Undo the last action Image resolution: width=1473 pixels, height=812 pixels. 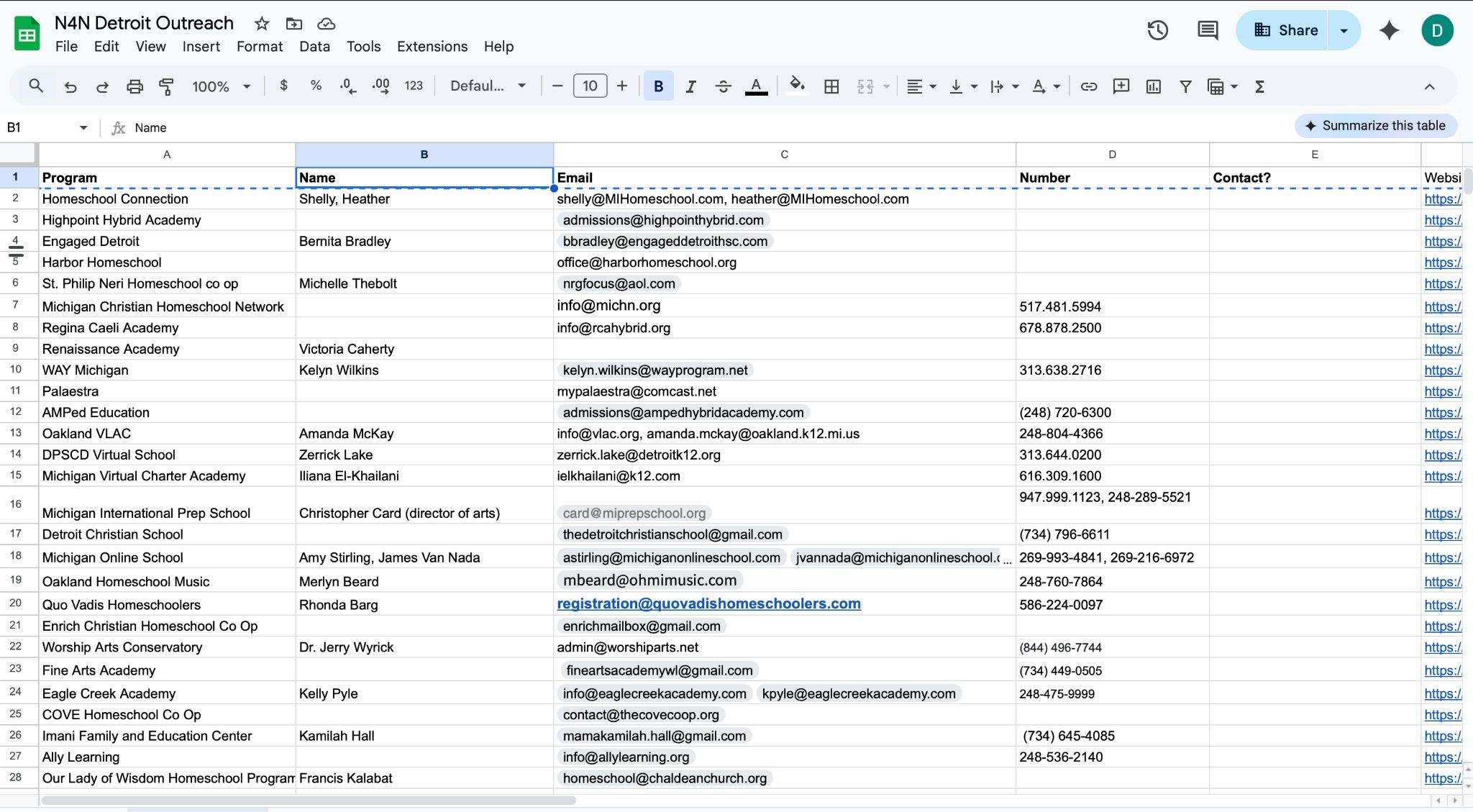tap(70, 86)
